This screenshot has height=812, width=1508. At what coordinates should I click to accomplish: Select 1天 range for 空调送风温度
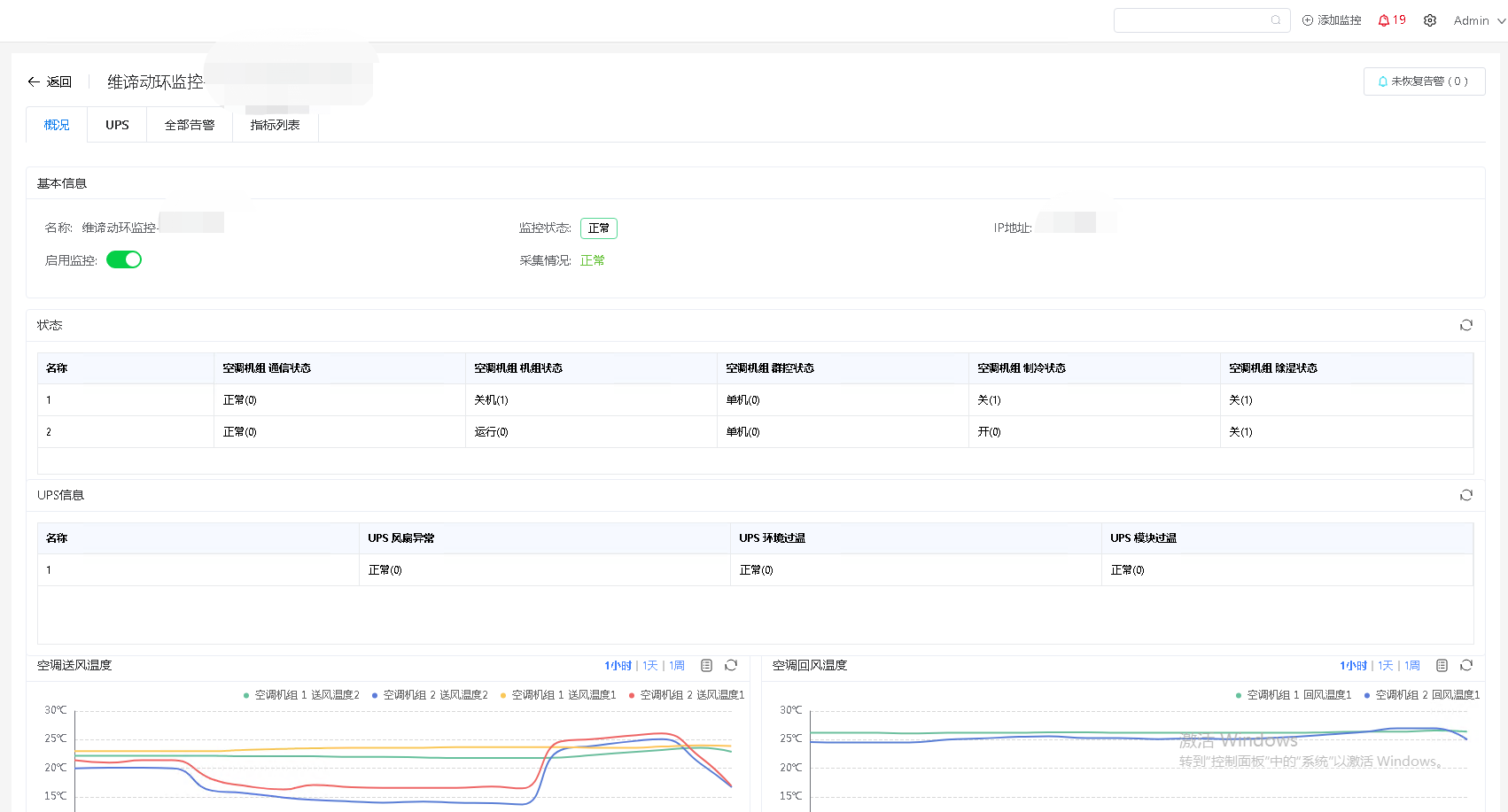650,666
